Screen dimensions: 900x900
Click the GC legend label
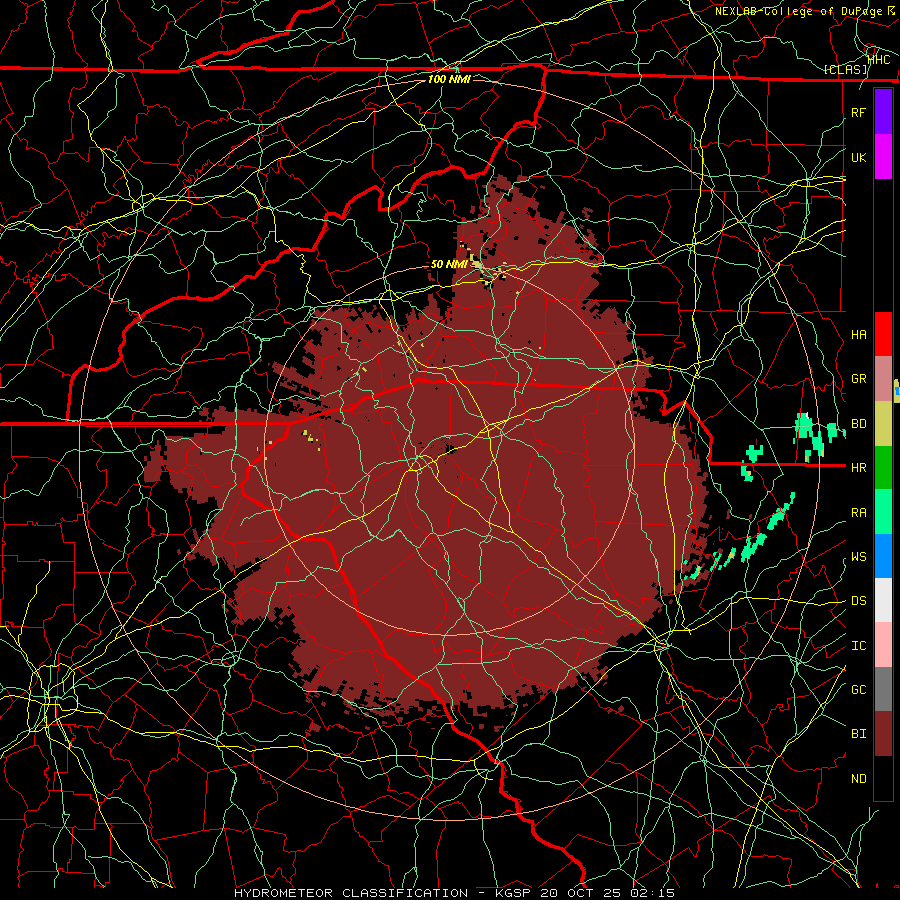coord(859,689)
